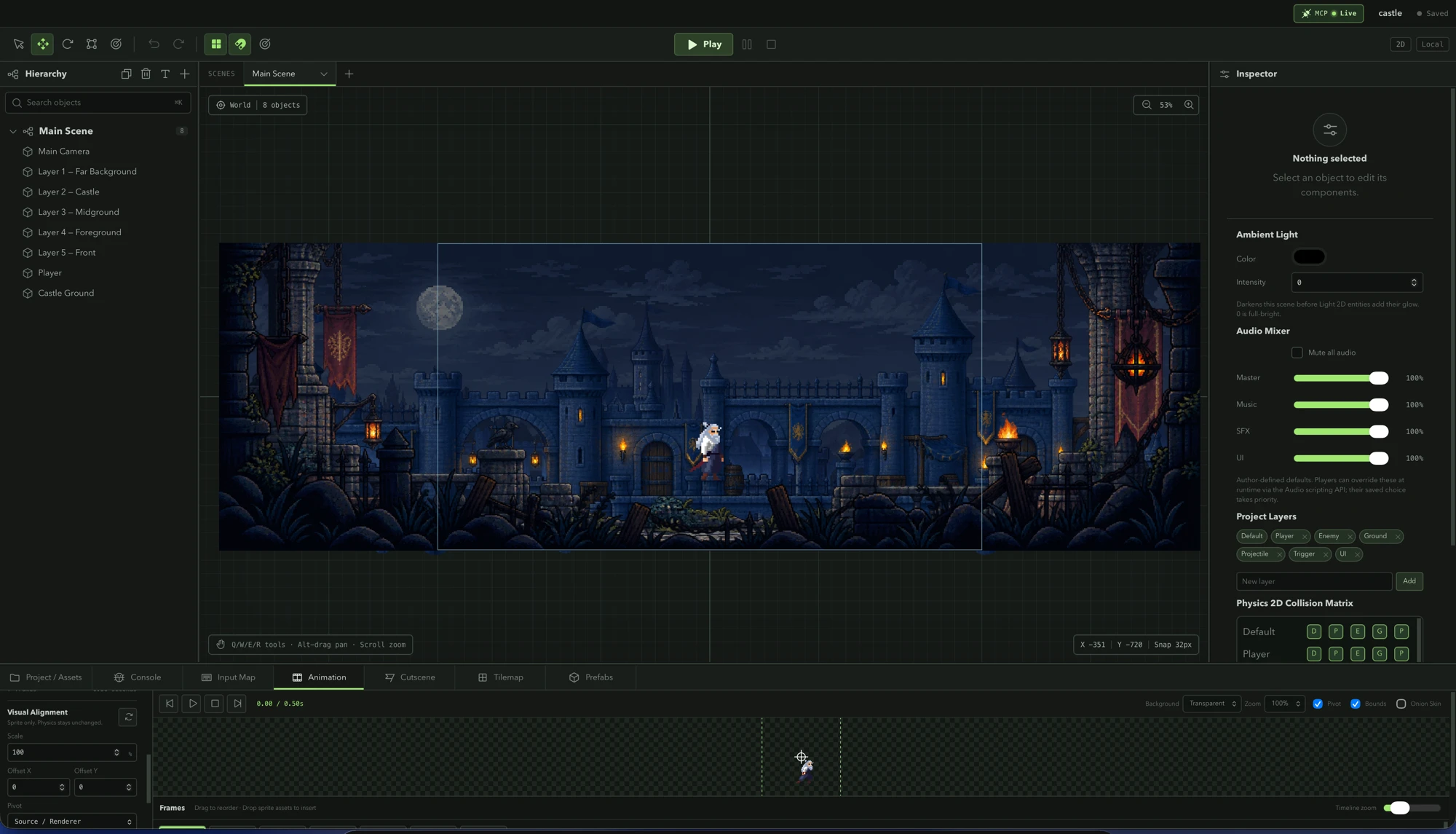This screenshot has width=1456, height=834.
Task: Duplicate object icon in Hierarchy header
Action: tap(126, 74)
